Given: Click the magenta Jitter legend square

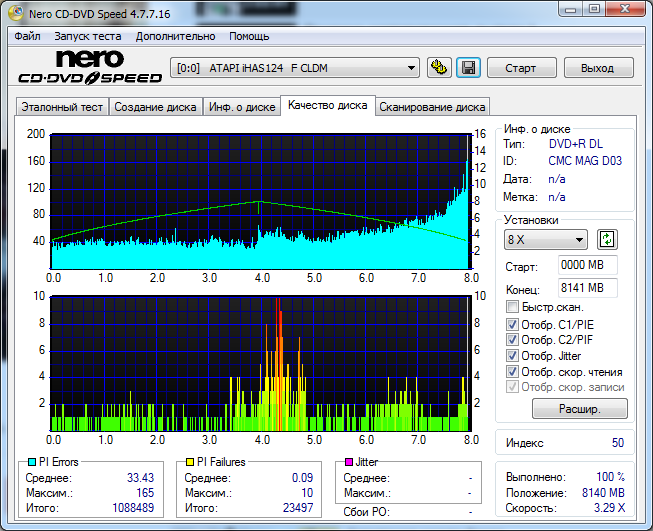Looking at the screenshot, I should pos(348,462).
